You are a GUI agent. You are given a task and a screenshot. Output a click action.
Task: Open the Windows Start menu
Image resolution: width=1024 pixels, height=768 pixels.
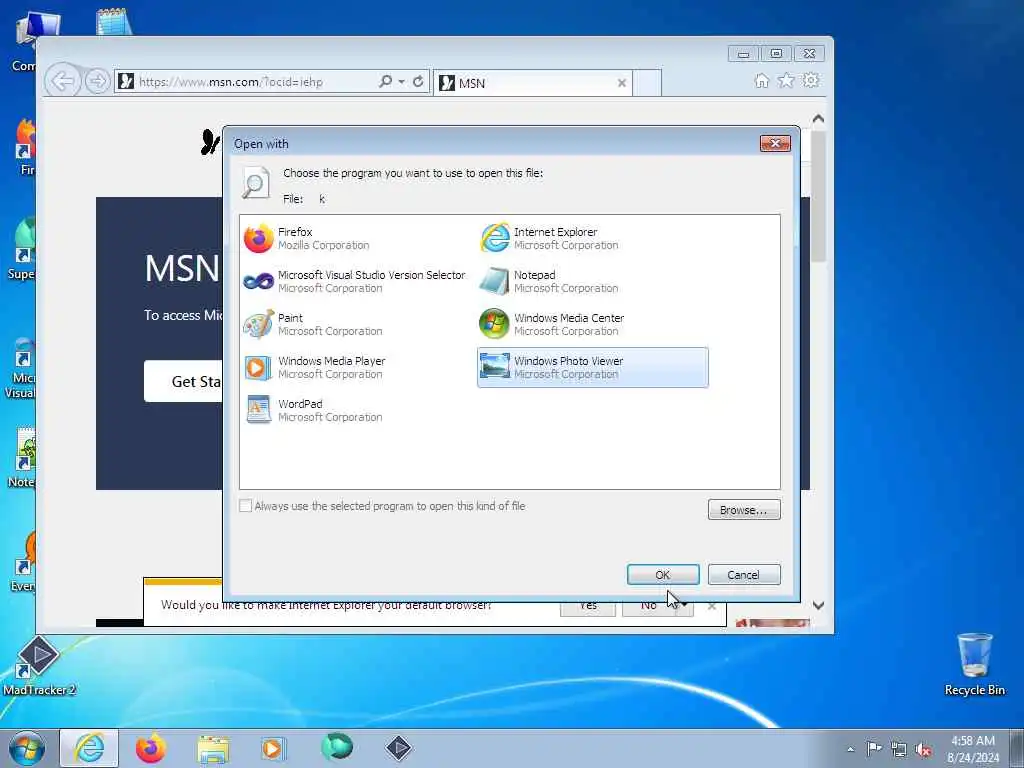tap(27, 748)
